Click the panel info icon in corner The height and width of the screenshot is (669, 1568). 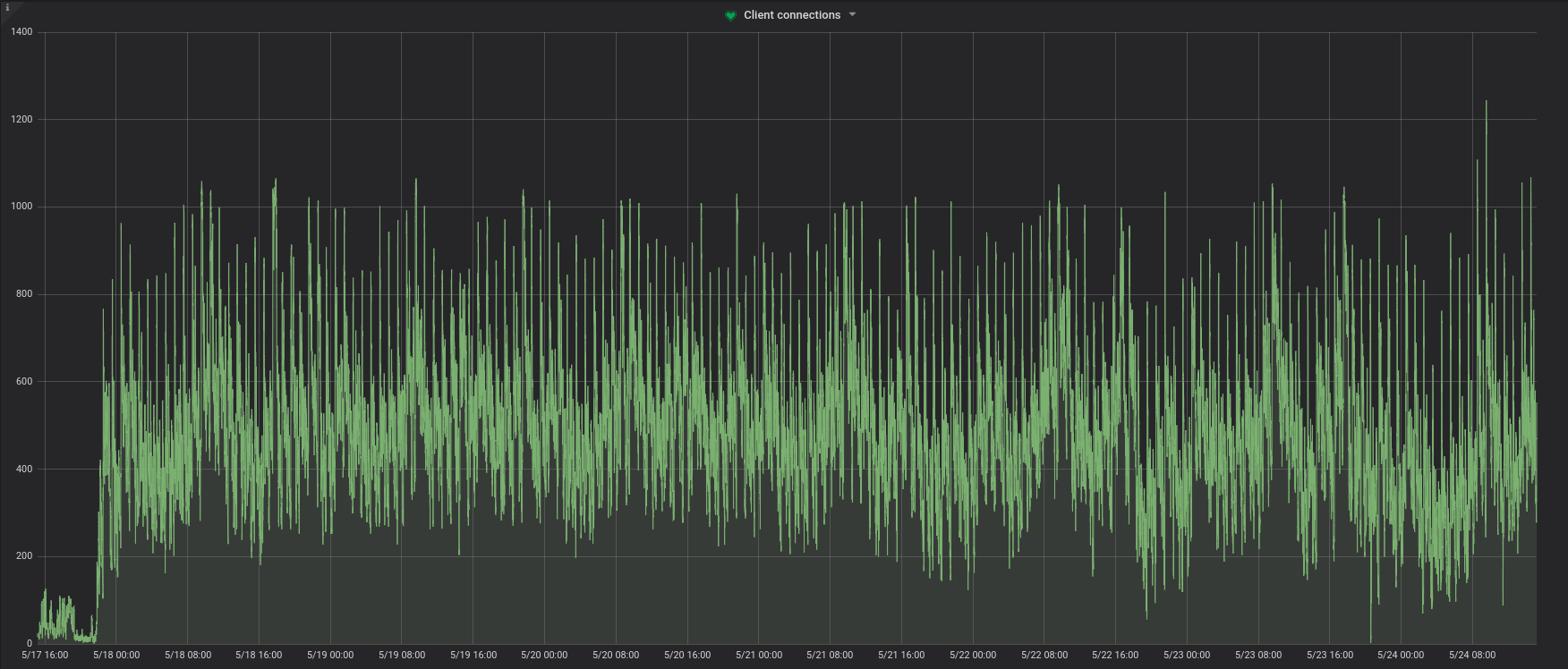click(7, 8)
